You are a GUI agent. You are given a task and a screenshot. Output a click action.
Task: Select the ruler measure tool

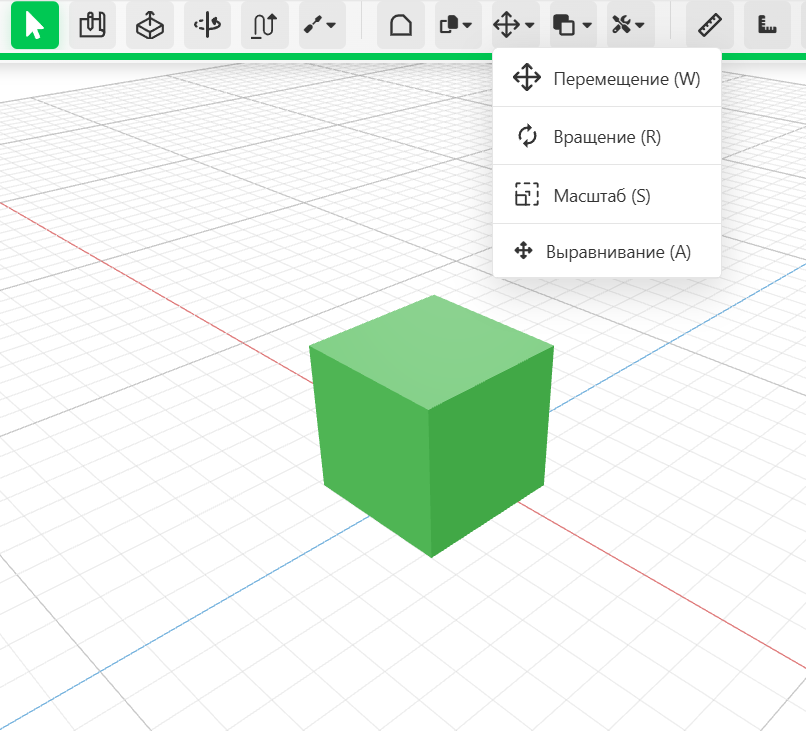tap(710, 25)
